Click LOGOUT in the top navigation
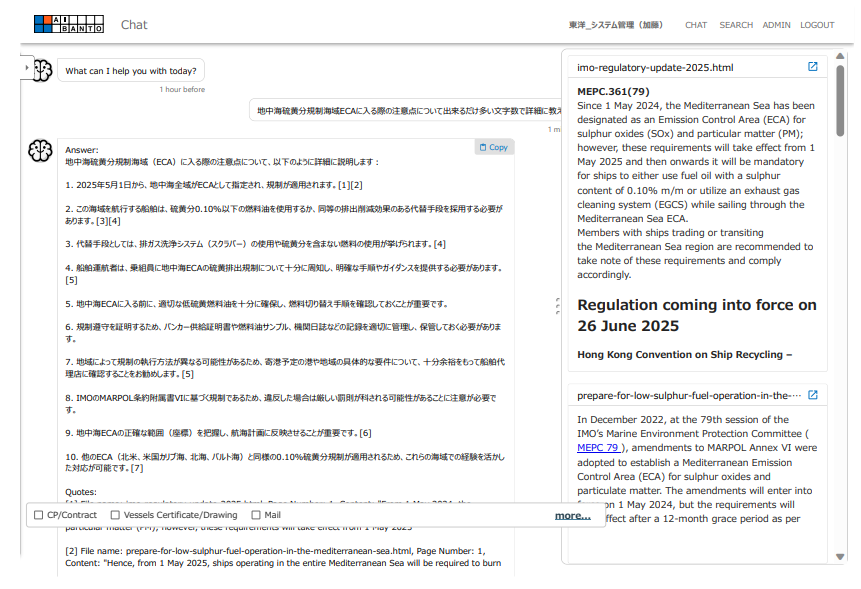Viewport: 861px width, 589px height. point(817,25)
